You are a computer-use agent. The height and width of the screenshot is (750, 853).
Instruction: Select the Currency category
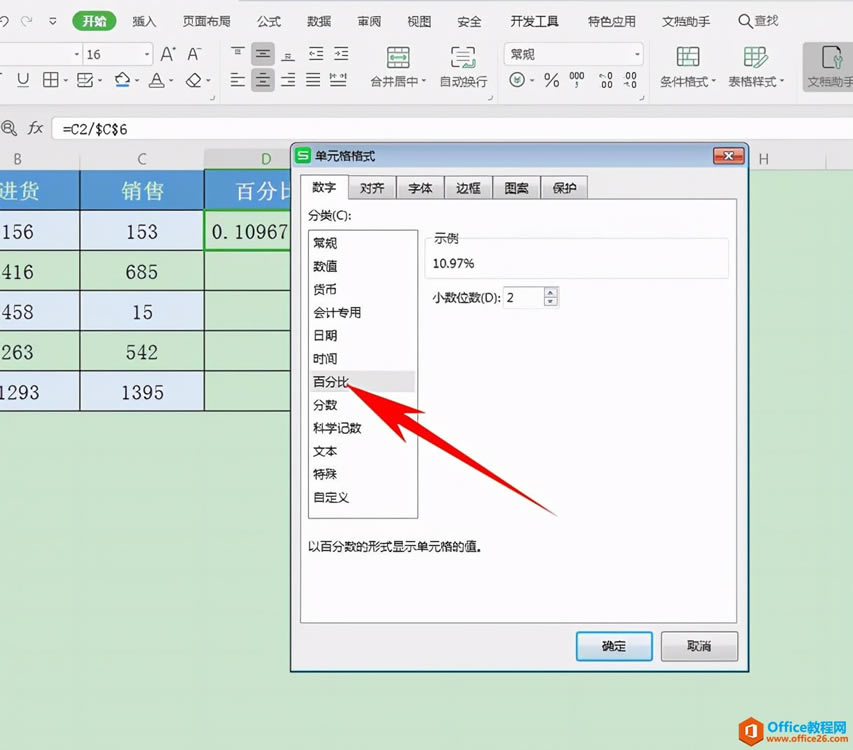pos(362,289)
